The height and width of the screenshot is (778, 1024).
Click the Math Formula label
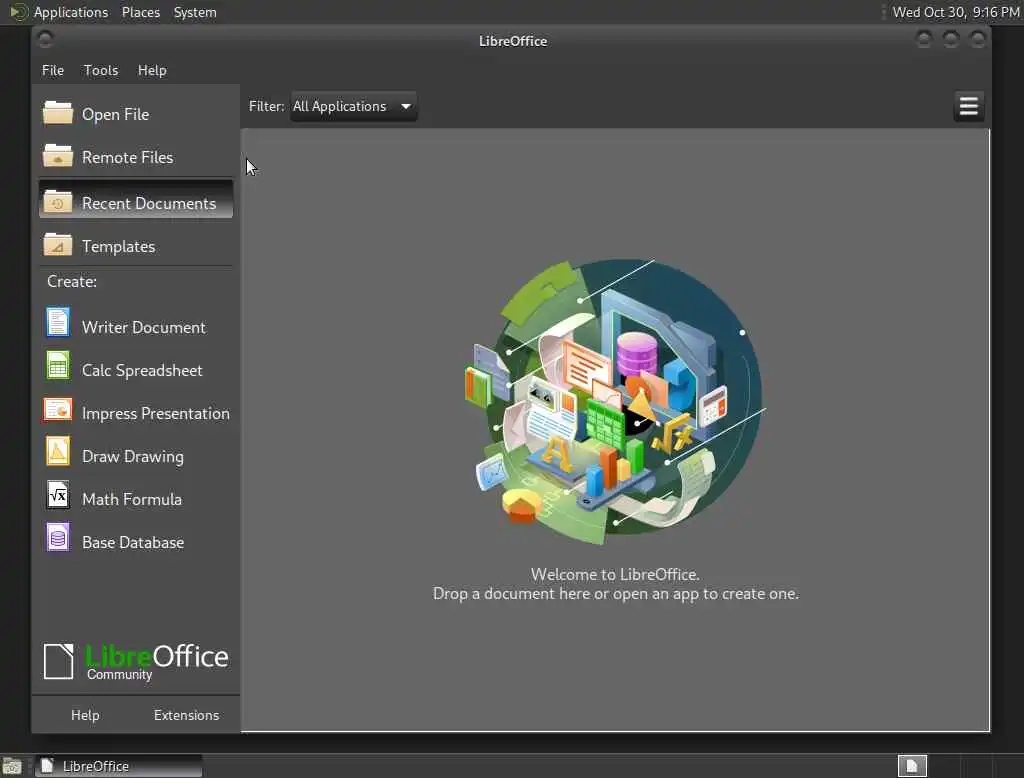tap(132, 500)
